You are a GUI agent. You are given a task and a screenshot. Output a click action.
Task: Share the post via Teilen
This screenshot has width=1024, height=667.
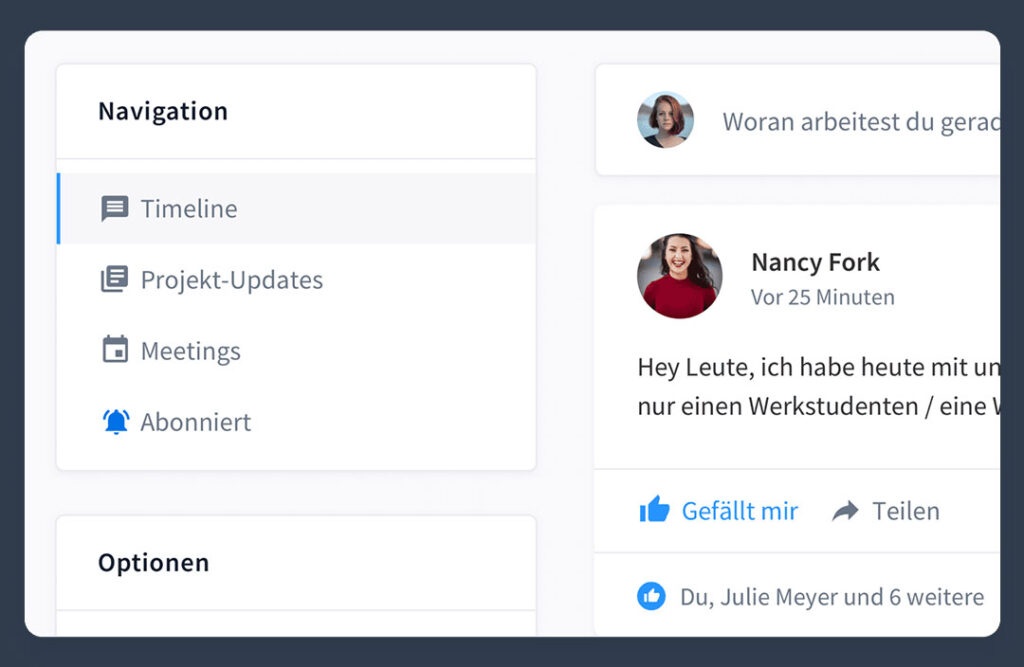point(886,511)
